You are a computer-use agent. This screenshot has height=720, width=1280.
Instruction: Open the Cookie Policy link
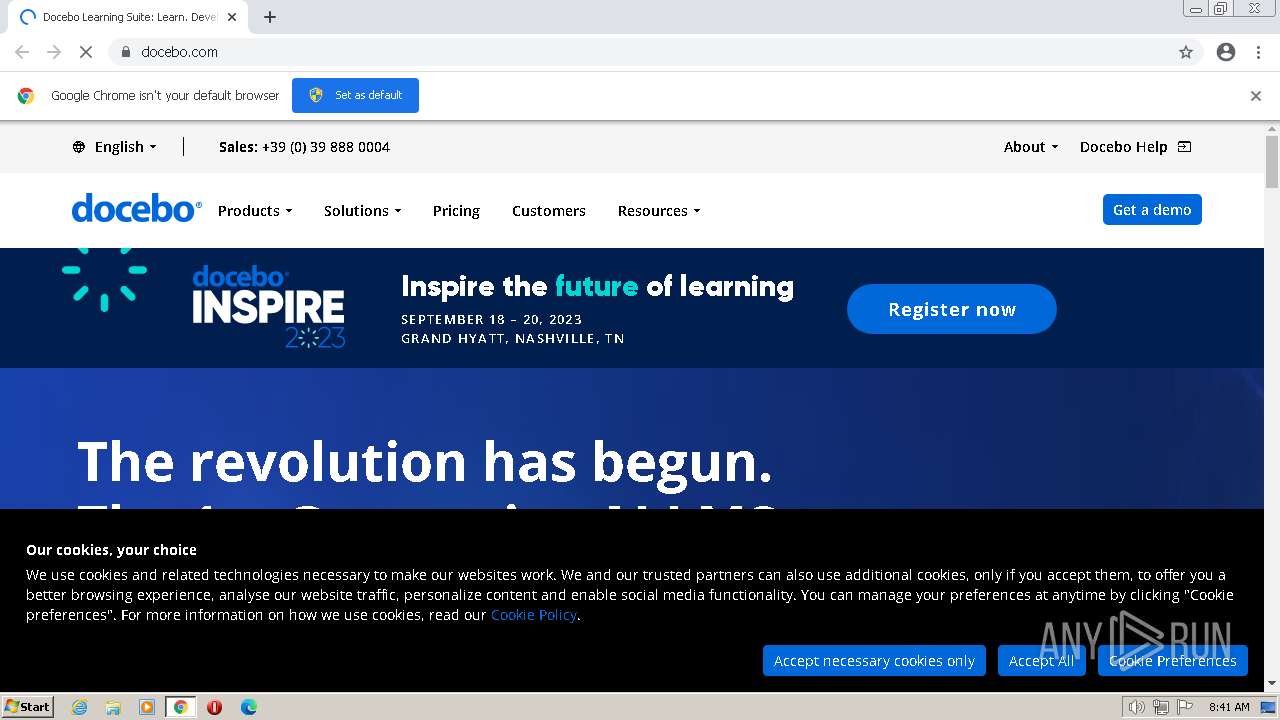[x=533, y=615]
